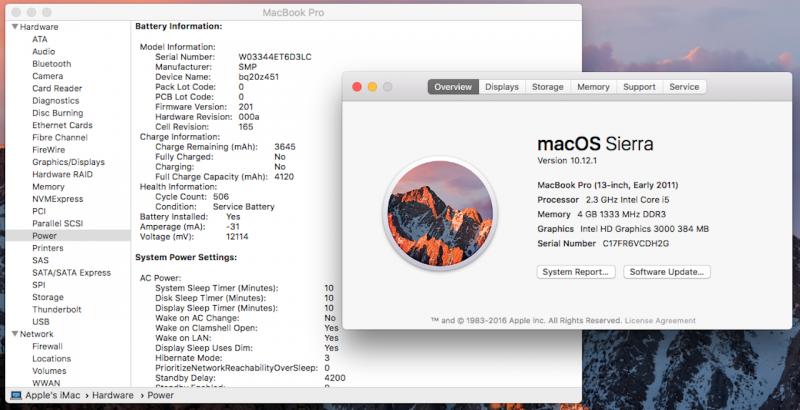Image resolution: width=800 pixels, height=410 pixels.
Task: Select Firewall under Network
Action: (x=47, y=346)
